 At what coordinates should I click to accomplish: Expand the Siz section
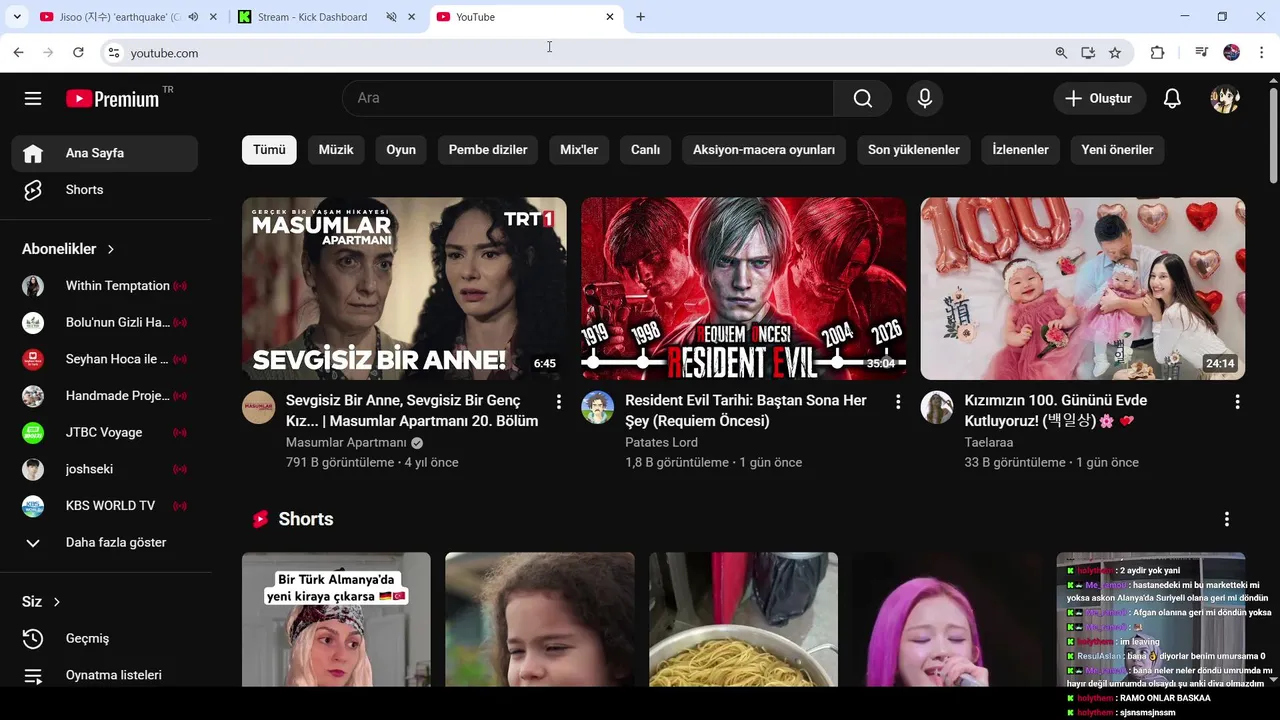point(41,602)
